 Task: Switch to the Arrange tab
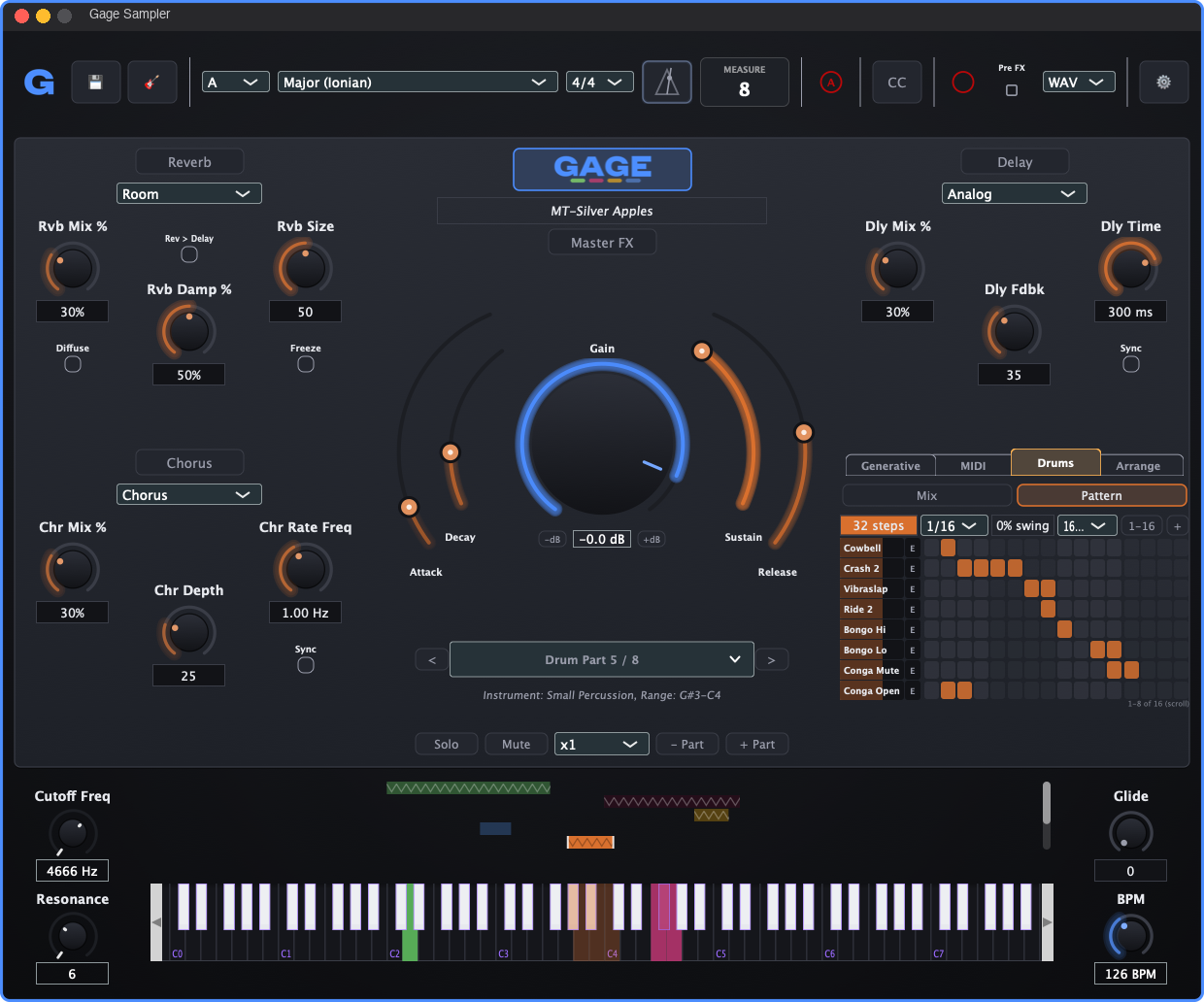[1138, 466]
